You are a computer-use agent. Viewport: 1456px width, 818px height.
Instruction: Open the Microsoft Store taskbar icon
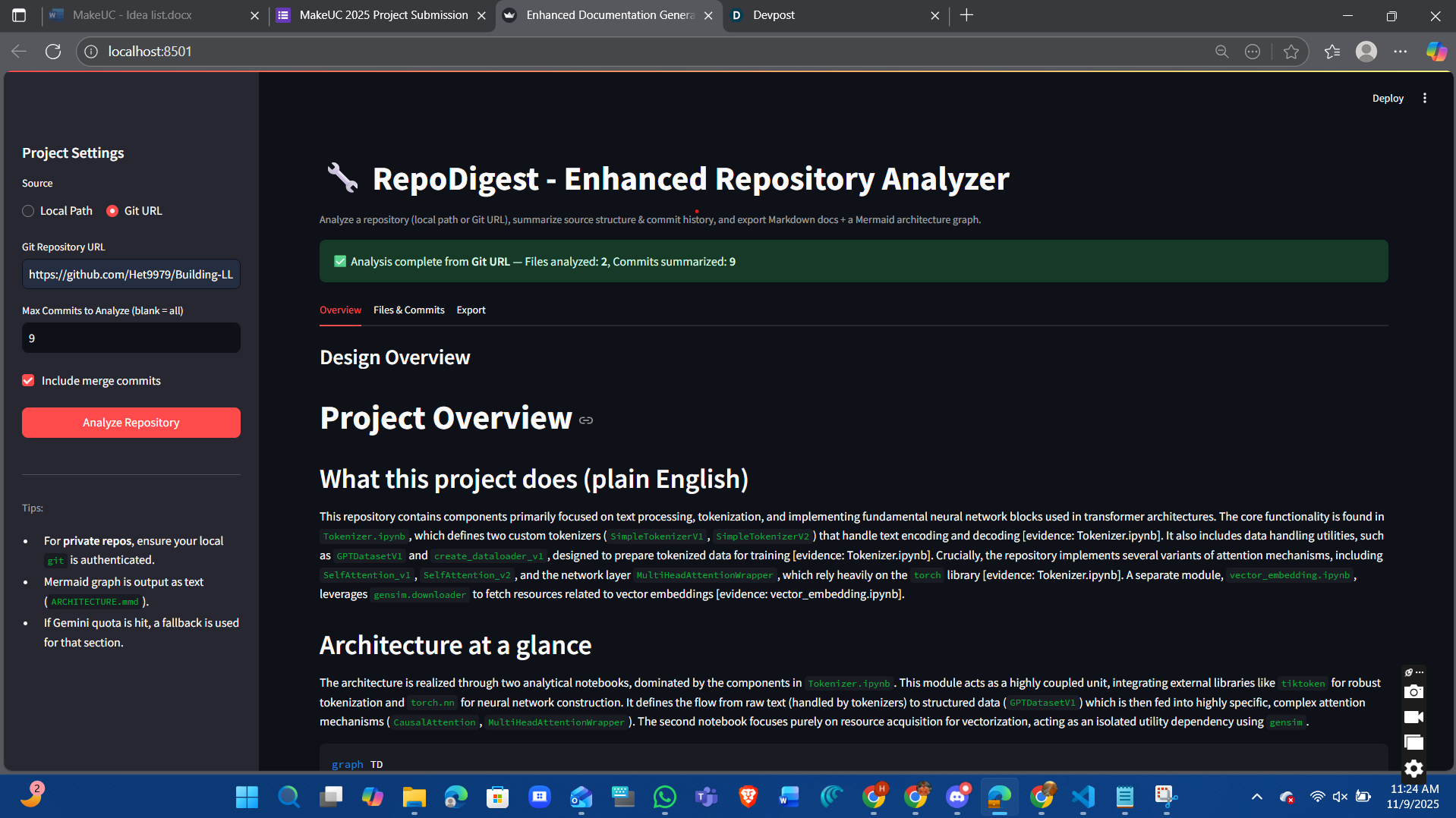click(497, 797)
